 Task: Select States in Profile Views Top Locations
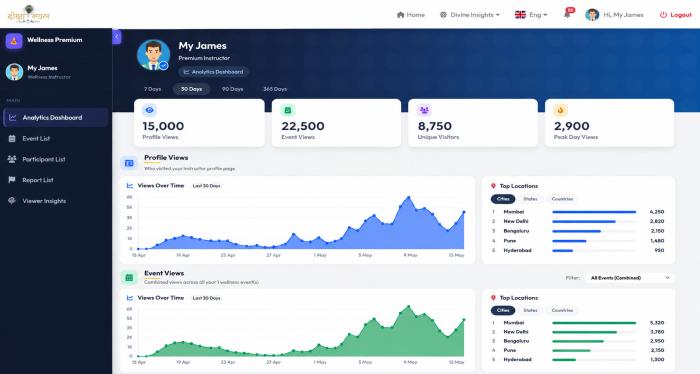530,199
